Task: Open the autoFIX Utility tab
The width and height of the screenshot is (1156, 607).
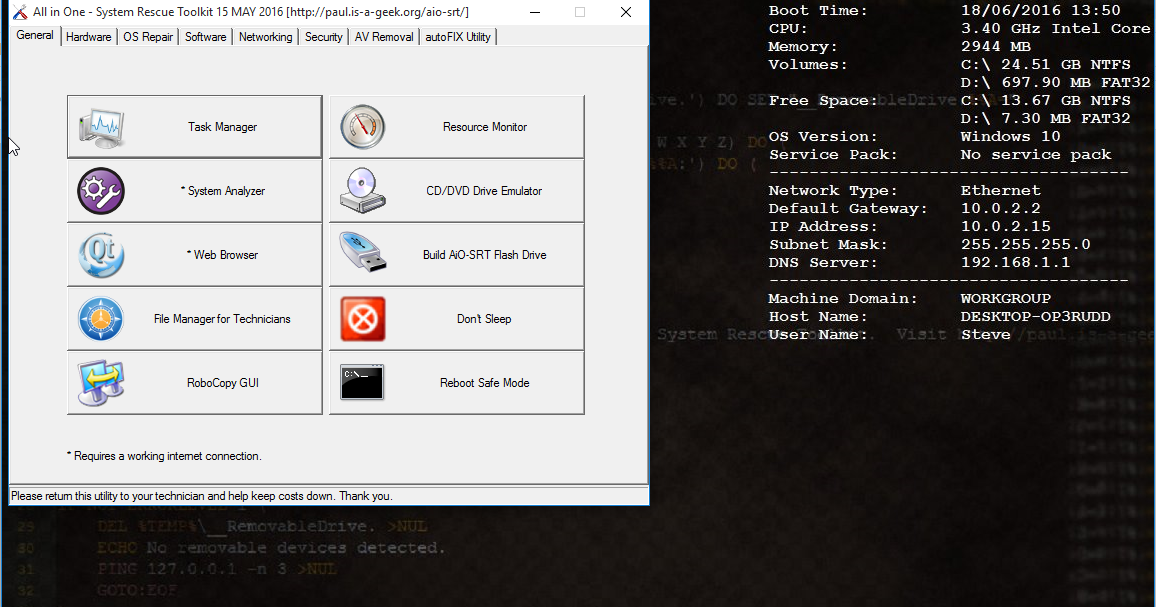Action: (x=457, y=36)
